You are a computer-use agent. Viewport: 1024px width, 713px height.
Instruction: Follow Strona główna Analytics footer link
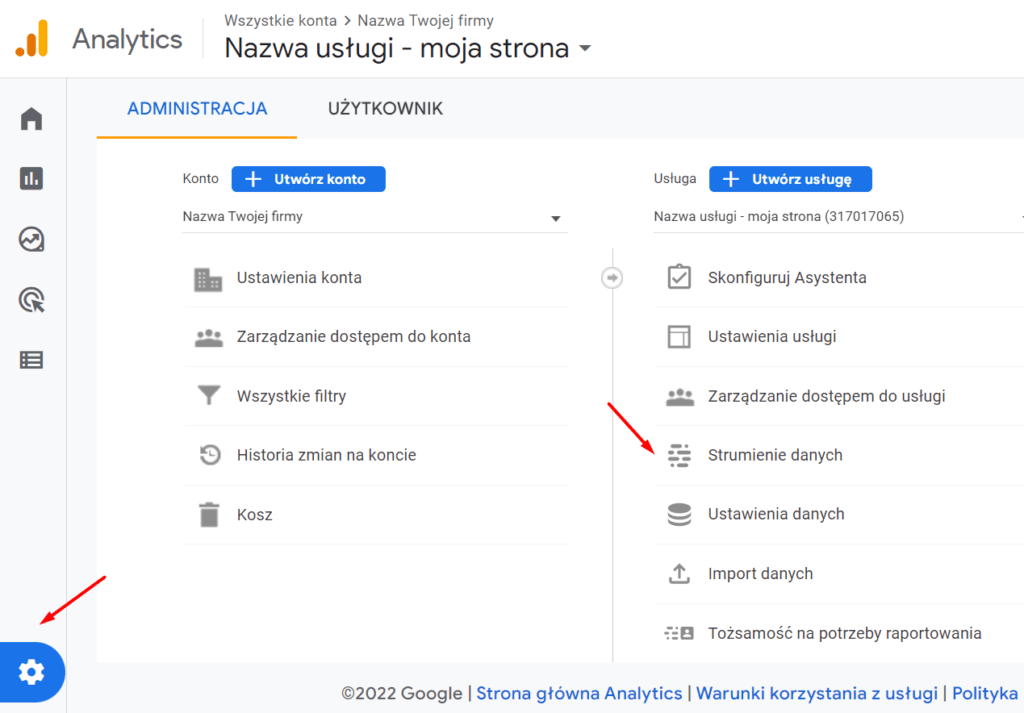point(579,693)
